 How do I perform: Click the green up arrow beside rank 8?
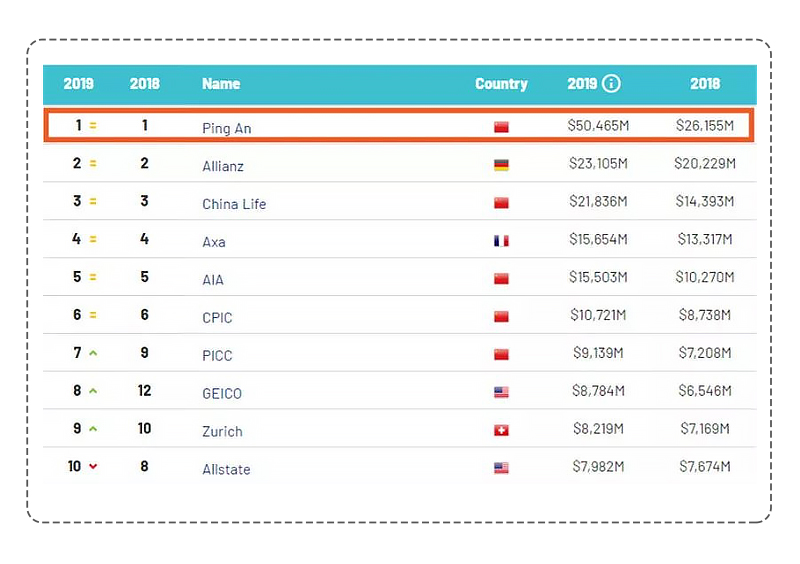point(93,390)
